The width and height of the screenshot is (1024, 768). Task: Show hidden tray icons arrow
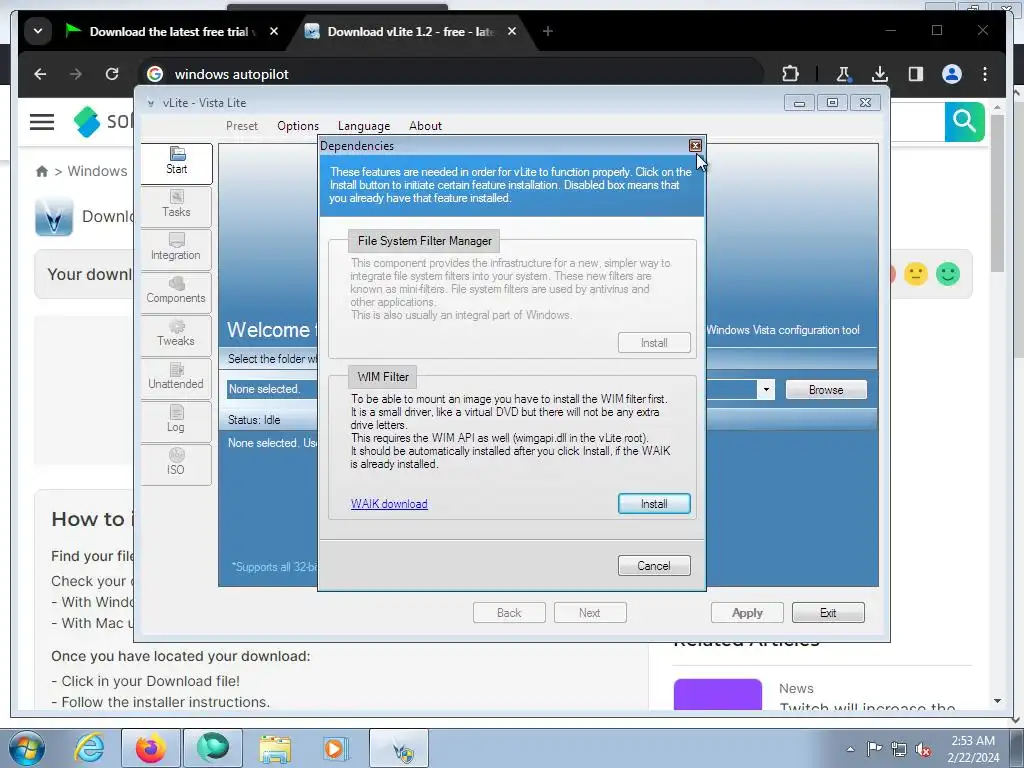coord(850,749)
